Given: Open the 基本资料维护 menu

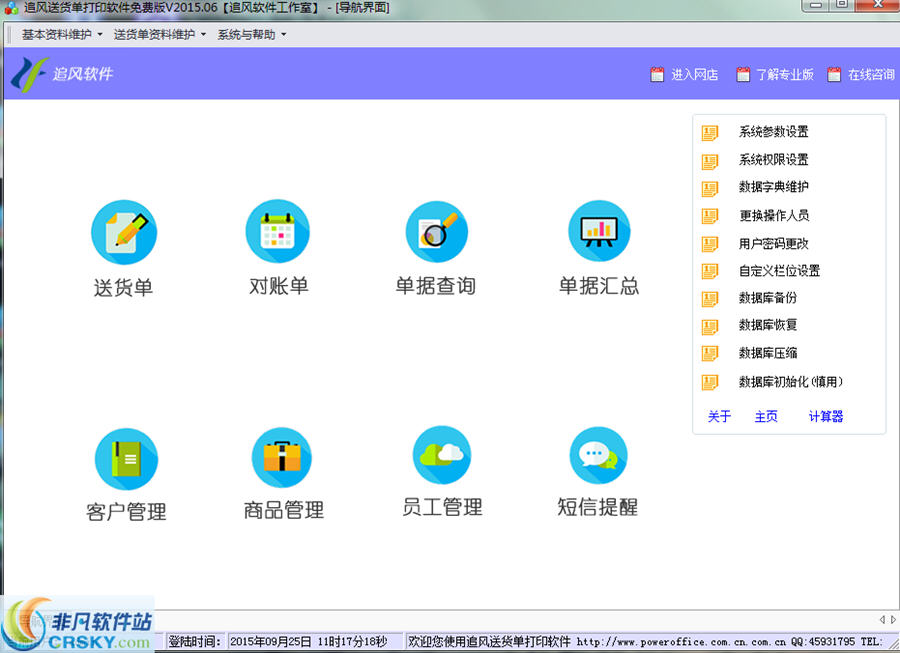Looking at the screenshot, I should (x=56, y=34).
